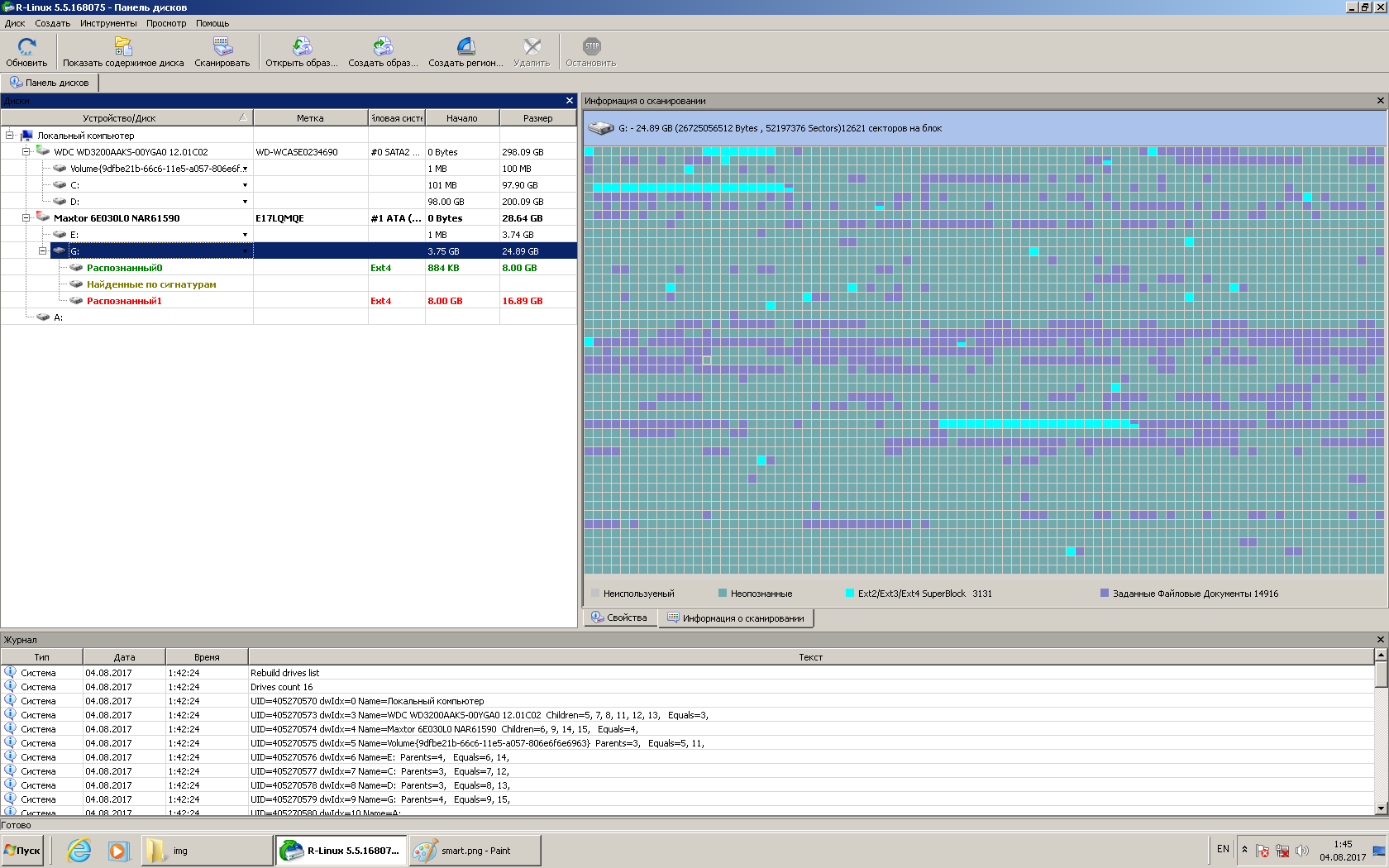Click the cyan Ext2/Ext3/Ext4 SuperBlock legend swatch
The width and height of the screenshot is (1389, 868).
pyautogui.click(x=850, y=593)
